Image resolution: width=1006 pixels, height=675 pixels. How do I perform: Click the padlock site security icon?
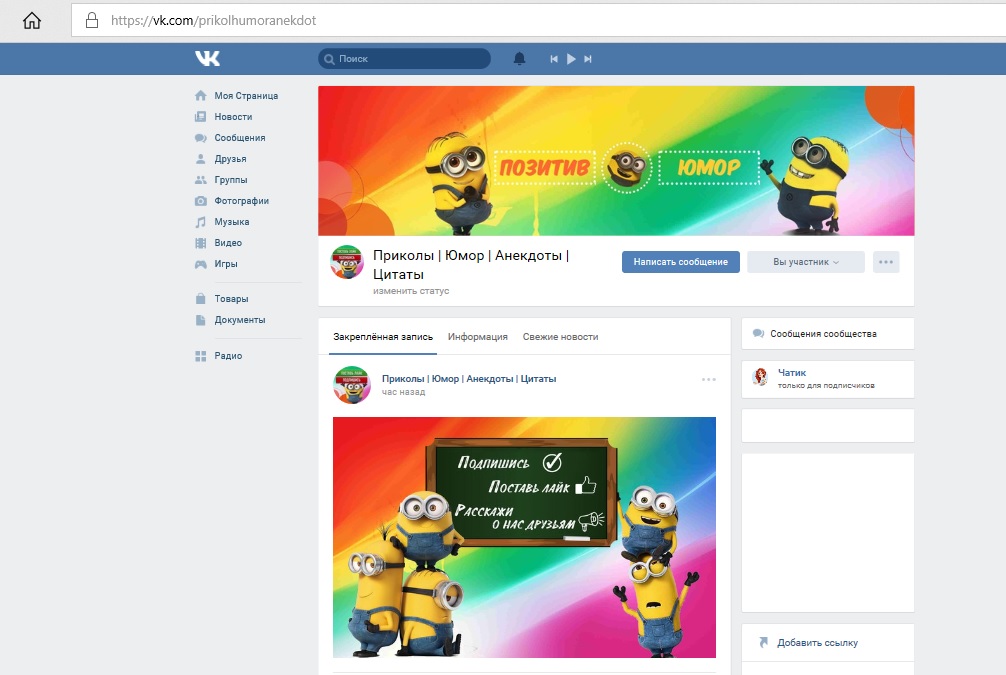pos(92,21)
